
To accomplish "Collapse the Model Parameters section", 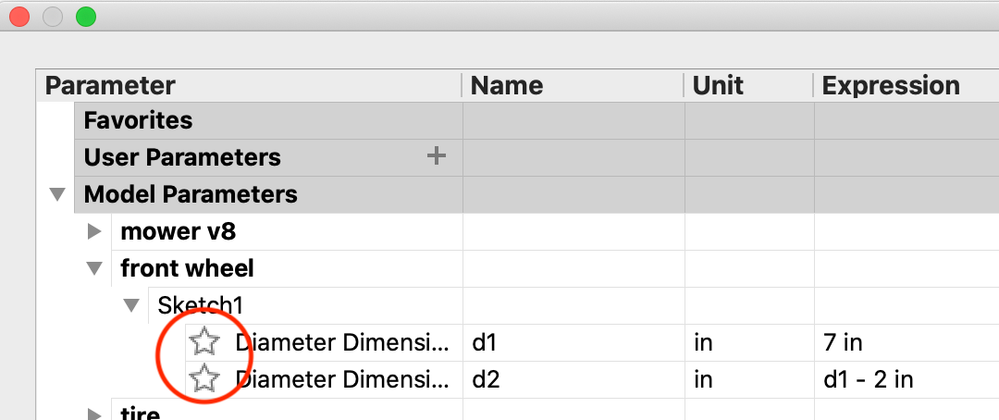I will click(58, 194).
